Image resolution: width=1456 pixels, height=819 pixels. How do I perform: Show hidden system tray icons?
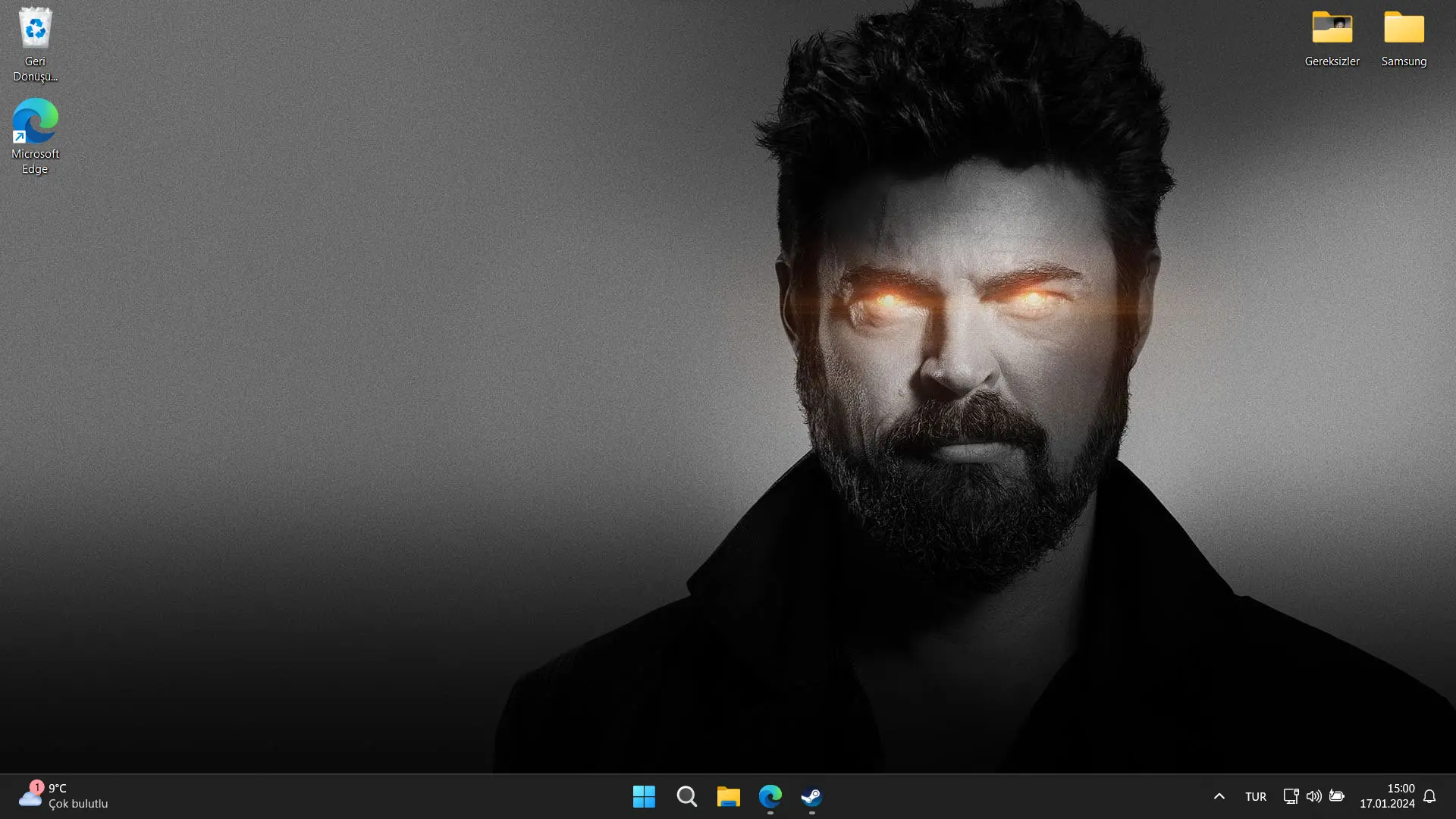pyautogui.click(x=1219, y=796)
